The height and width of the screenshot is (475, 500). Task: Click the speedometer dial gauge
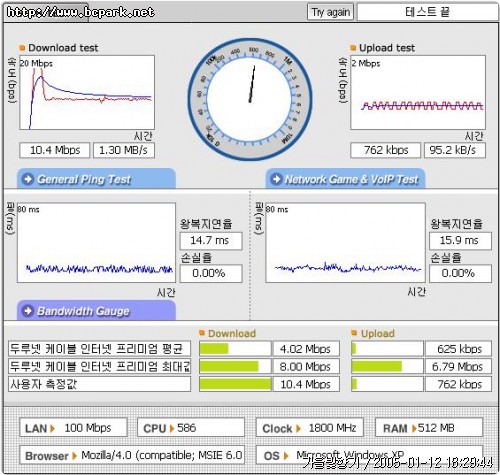[250, 99]
